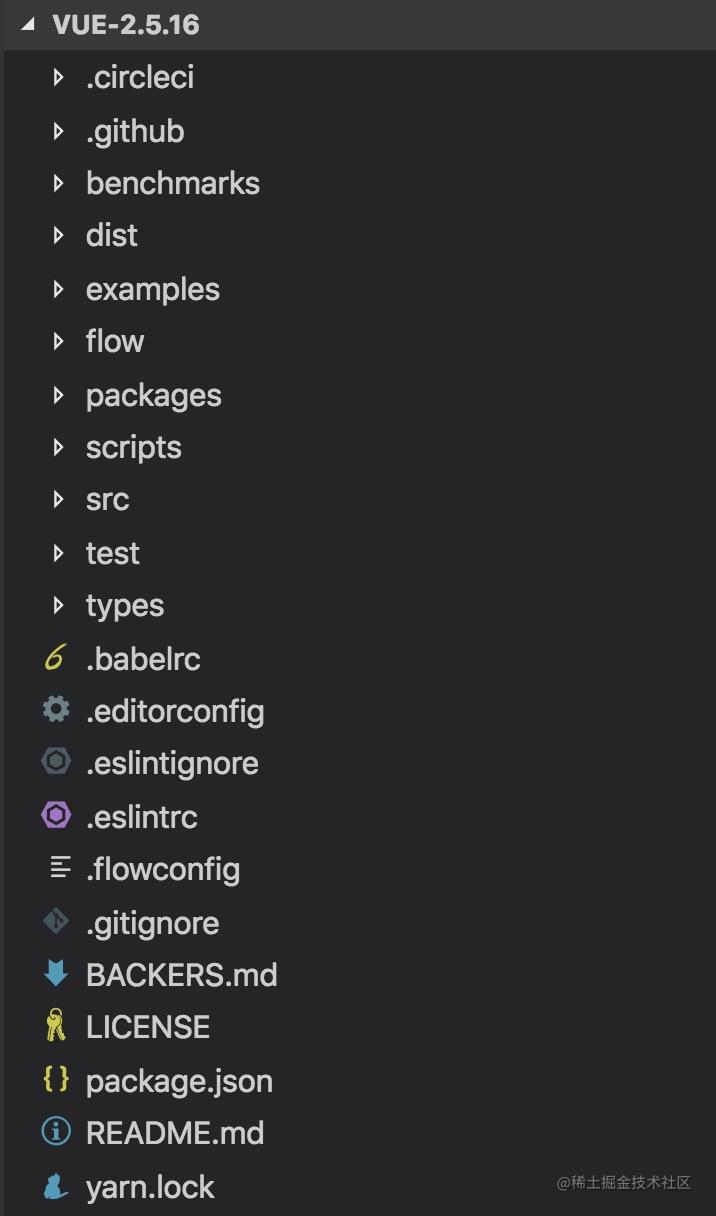Image resolution: width=716 pixels, height=1216 pixels.
Task: Click the yarn cat icon for yarn.lock
Action: pyautogui.click(x=55, y=1186)
